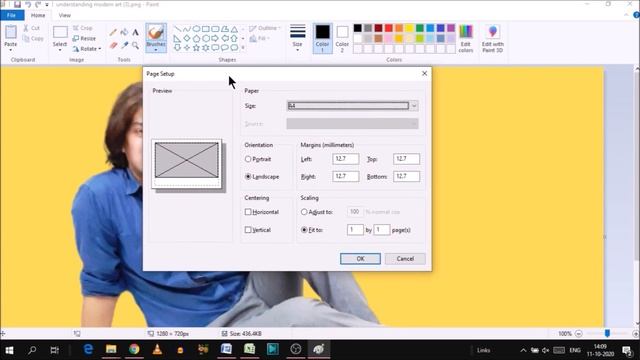This screenshot has height=360, width=640.
Task: Select the Text tool (letter A)
Action: (x=136, y=32)
